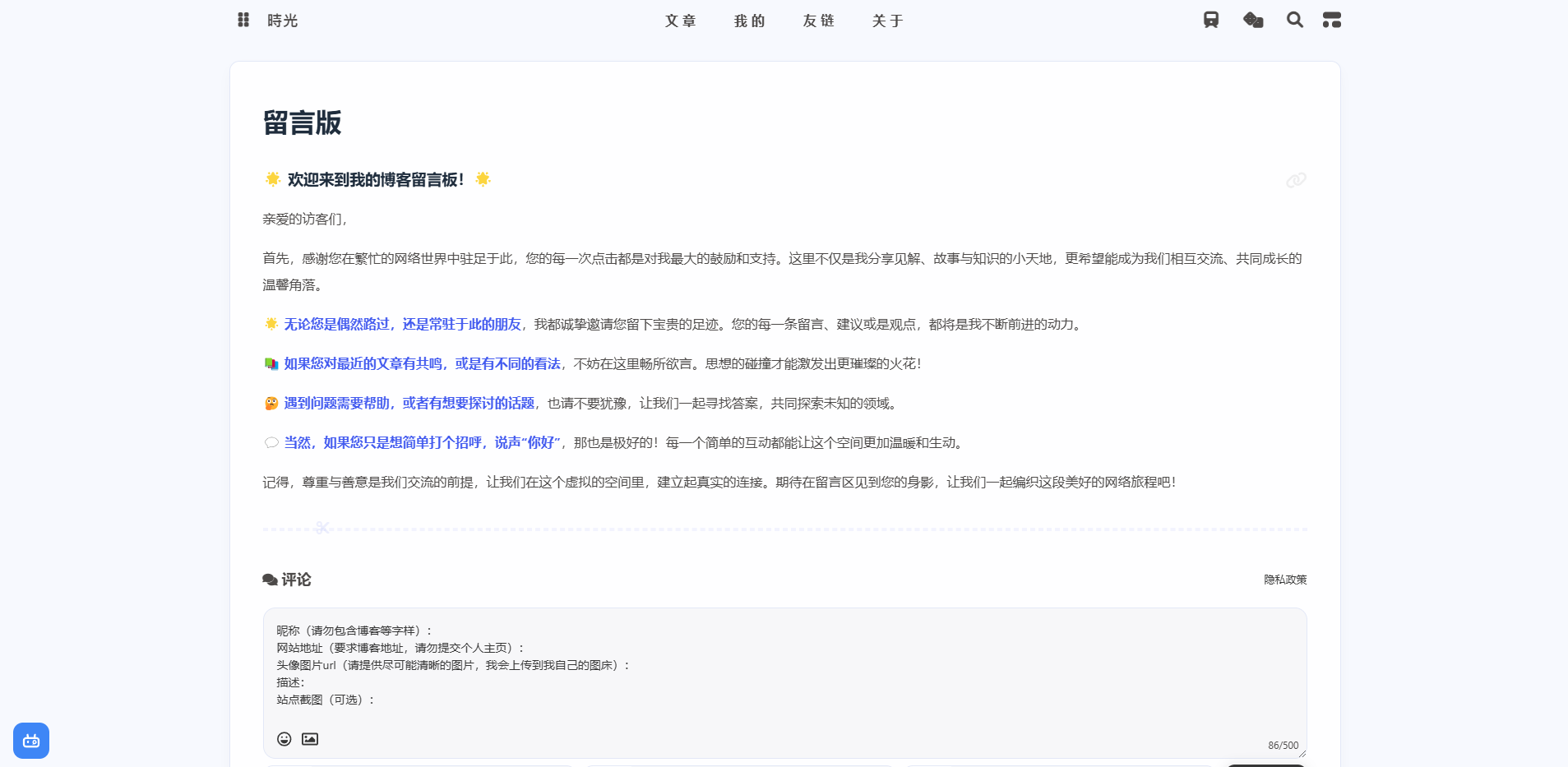Screen dimensions: 1568x767
Task: Click the WeChat icon in header
Action: 1253,20
